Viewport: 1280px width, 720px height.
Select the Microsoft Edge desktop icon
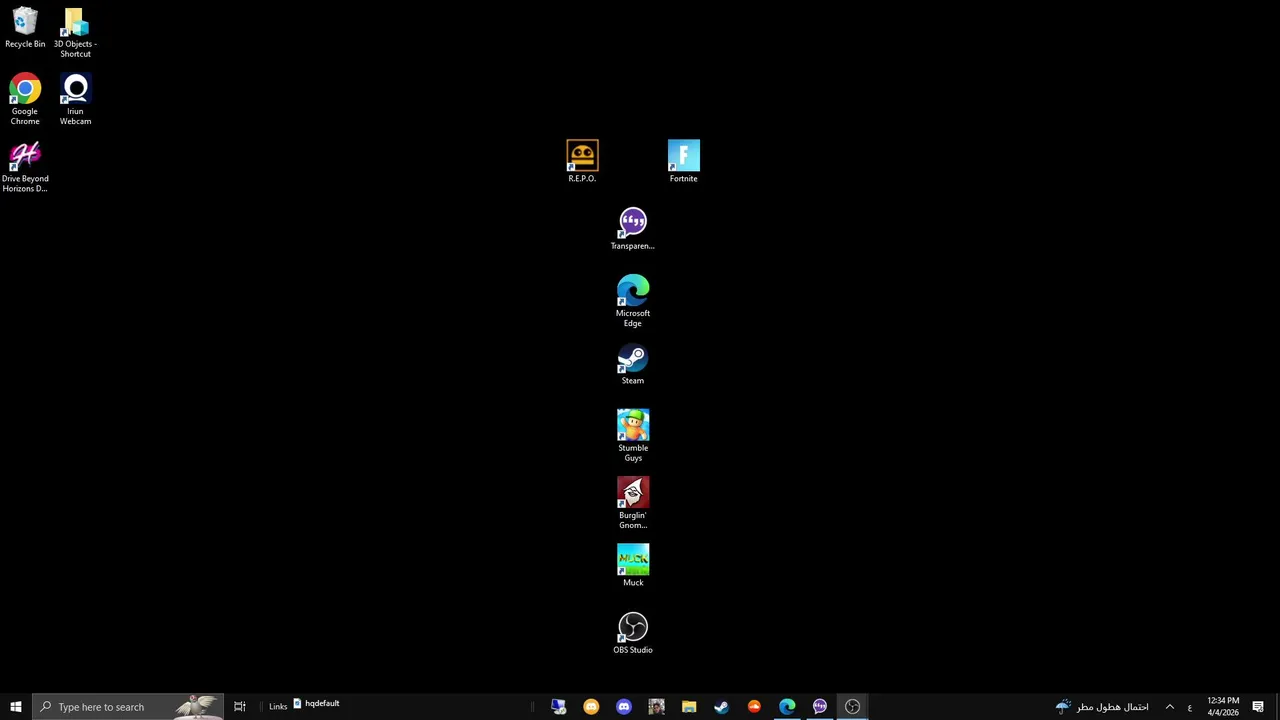[x=633, y=301]
